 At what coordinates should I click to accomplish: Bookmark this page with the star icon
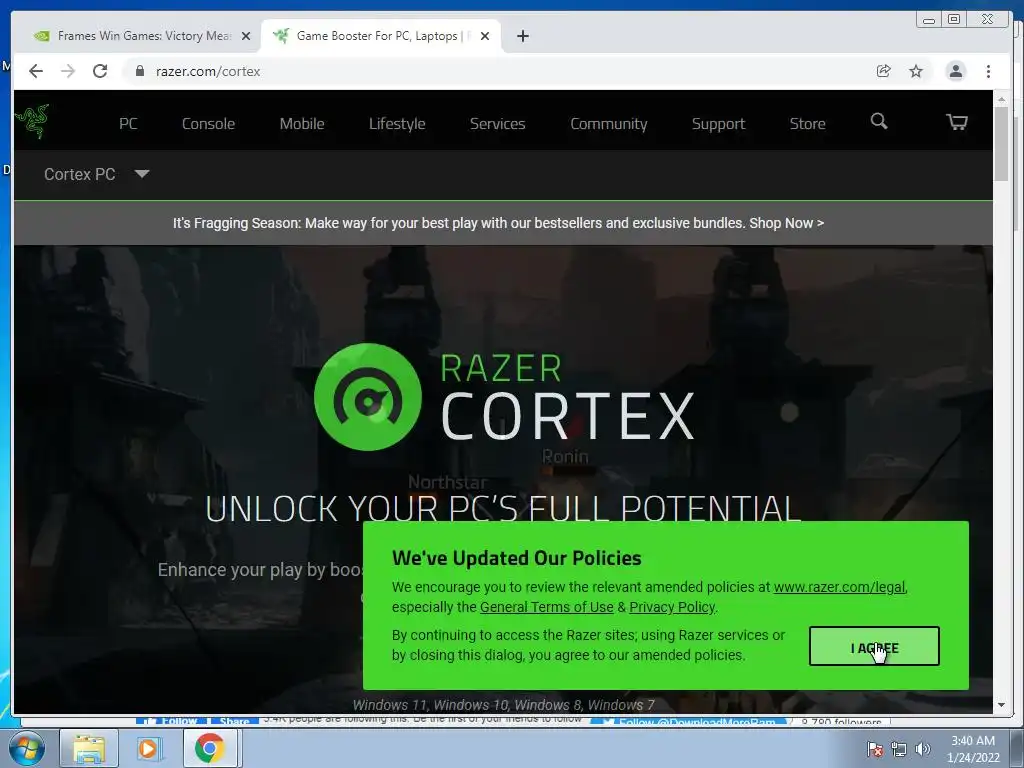tap(916, 71)
